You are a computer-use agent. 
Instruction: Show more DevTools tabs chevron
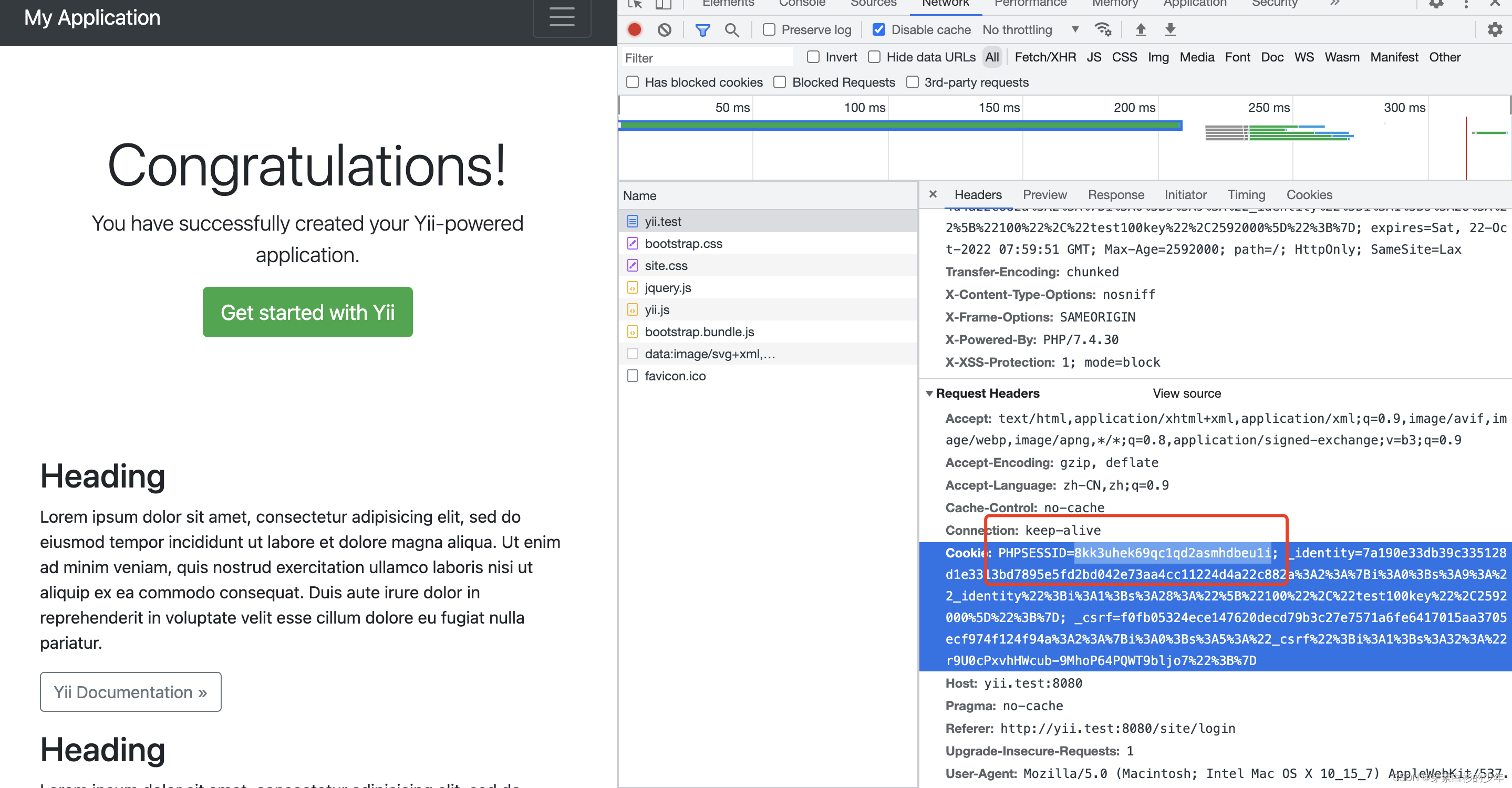(x=1335, y=4)
